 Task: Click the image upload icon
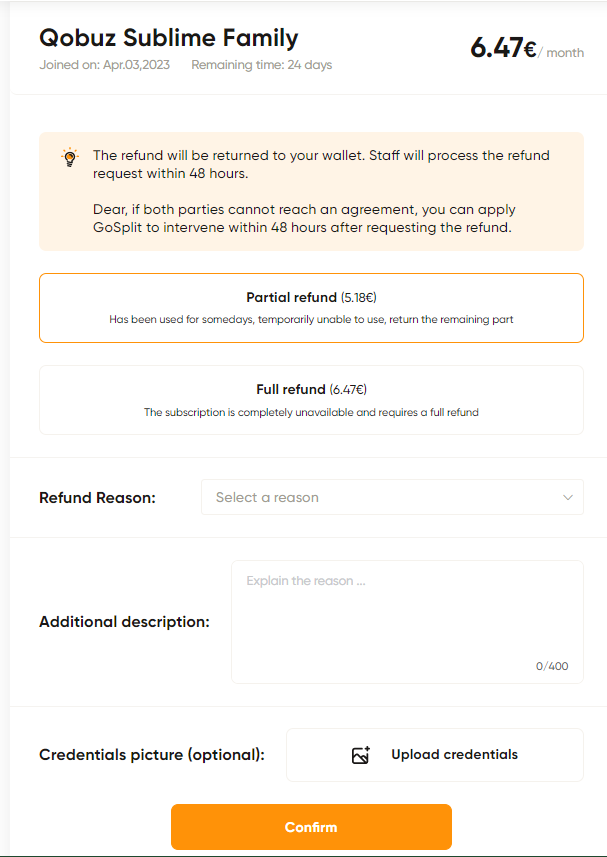click(x=361, y=755)
